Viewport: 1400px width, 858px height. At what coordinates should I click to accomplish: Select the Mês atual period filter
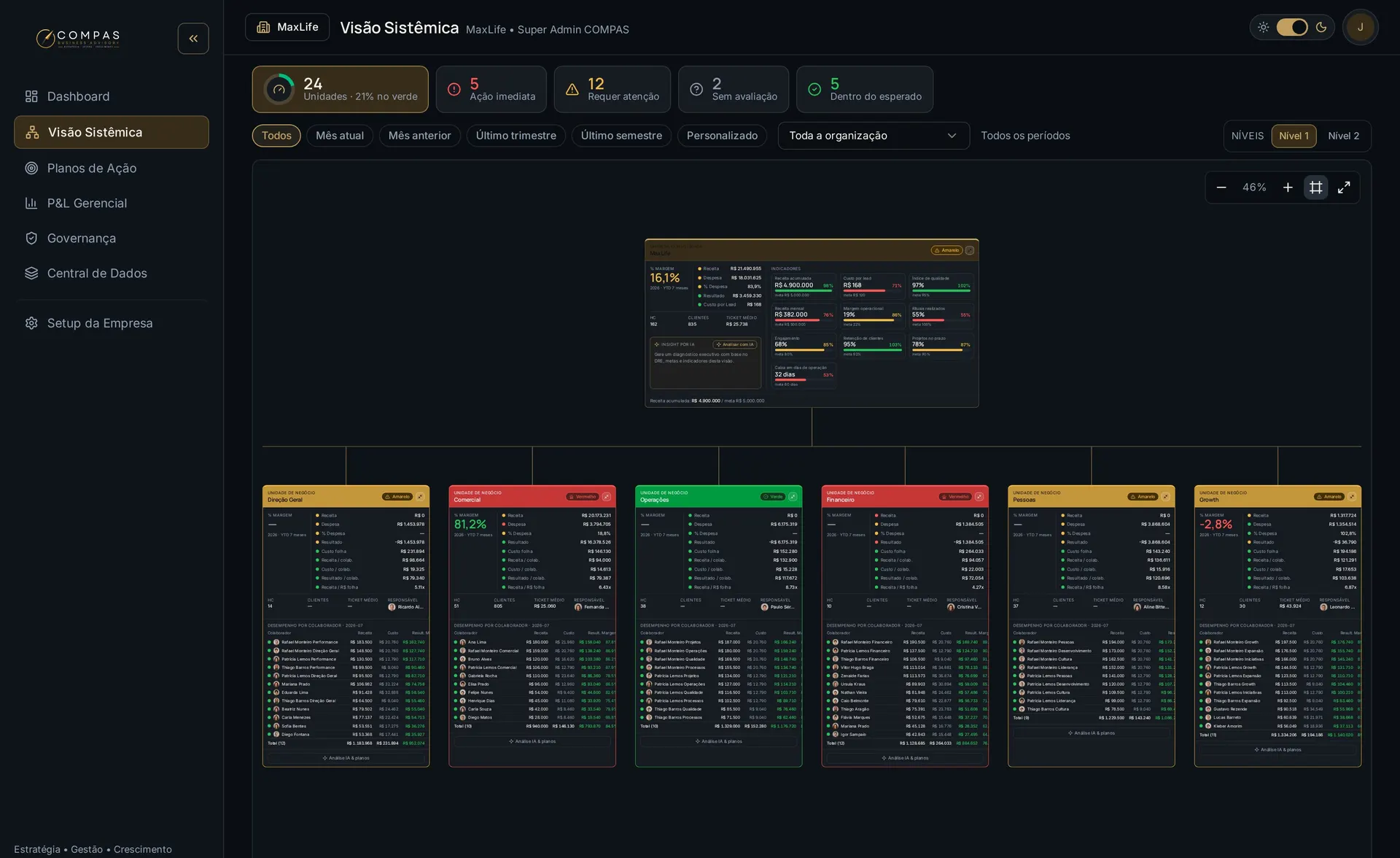pos(340,136)
